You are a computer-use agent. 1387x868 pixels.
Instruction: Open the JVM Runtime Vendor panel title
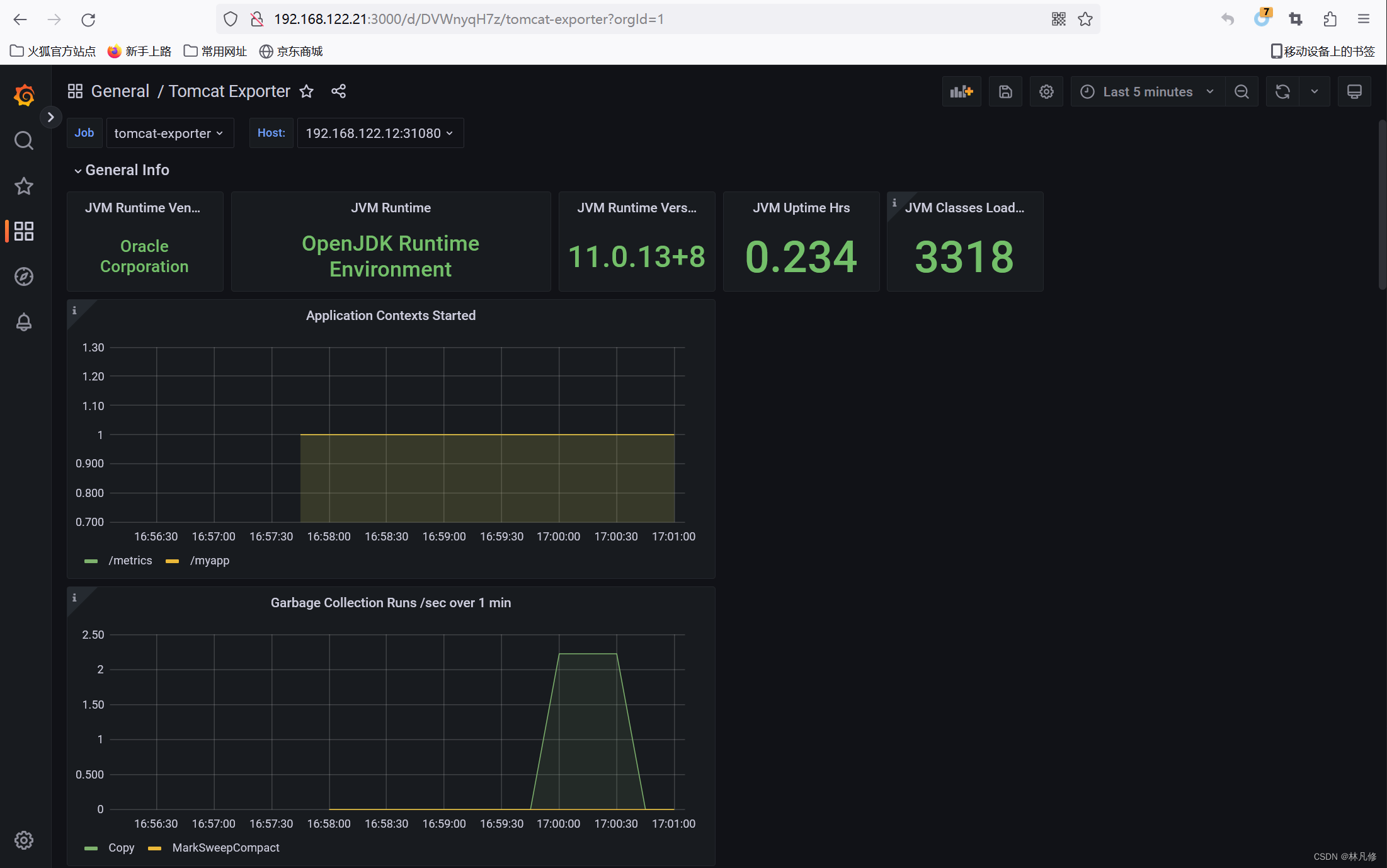point(143,208)
